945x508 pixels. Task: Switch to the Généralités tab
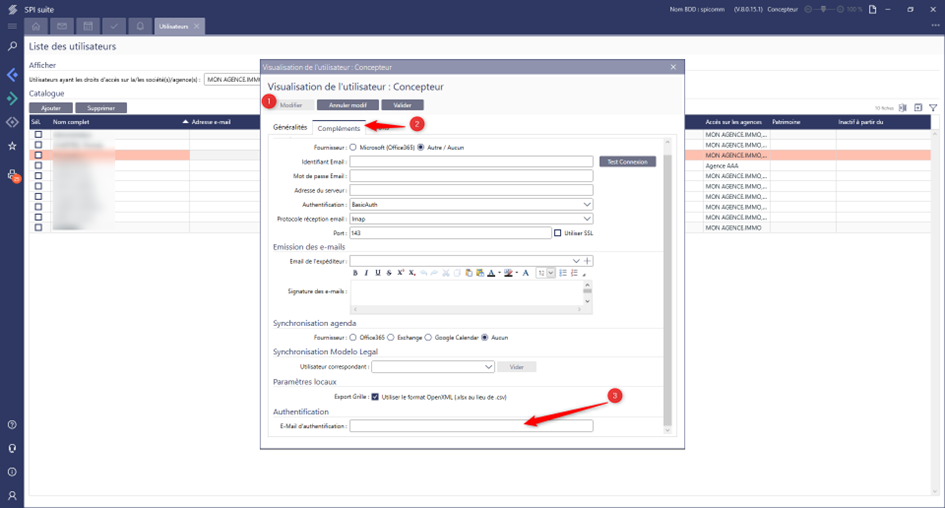(x=290, y=128)
